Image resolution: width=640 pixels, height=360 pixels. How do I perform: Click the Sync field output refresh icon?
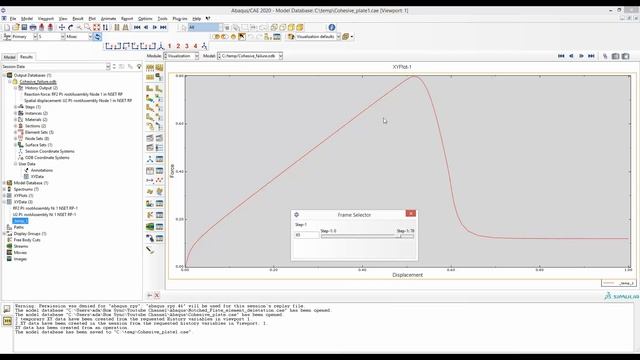tap(97, 37)
